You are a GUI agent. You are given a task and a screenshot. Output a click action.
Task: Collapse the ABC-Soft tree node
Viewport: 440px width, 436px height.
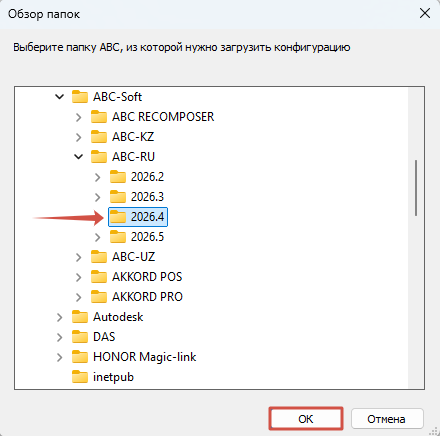[59, 97]
